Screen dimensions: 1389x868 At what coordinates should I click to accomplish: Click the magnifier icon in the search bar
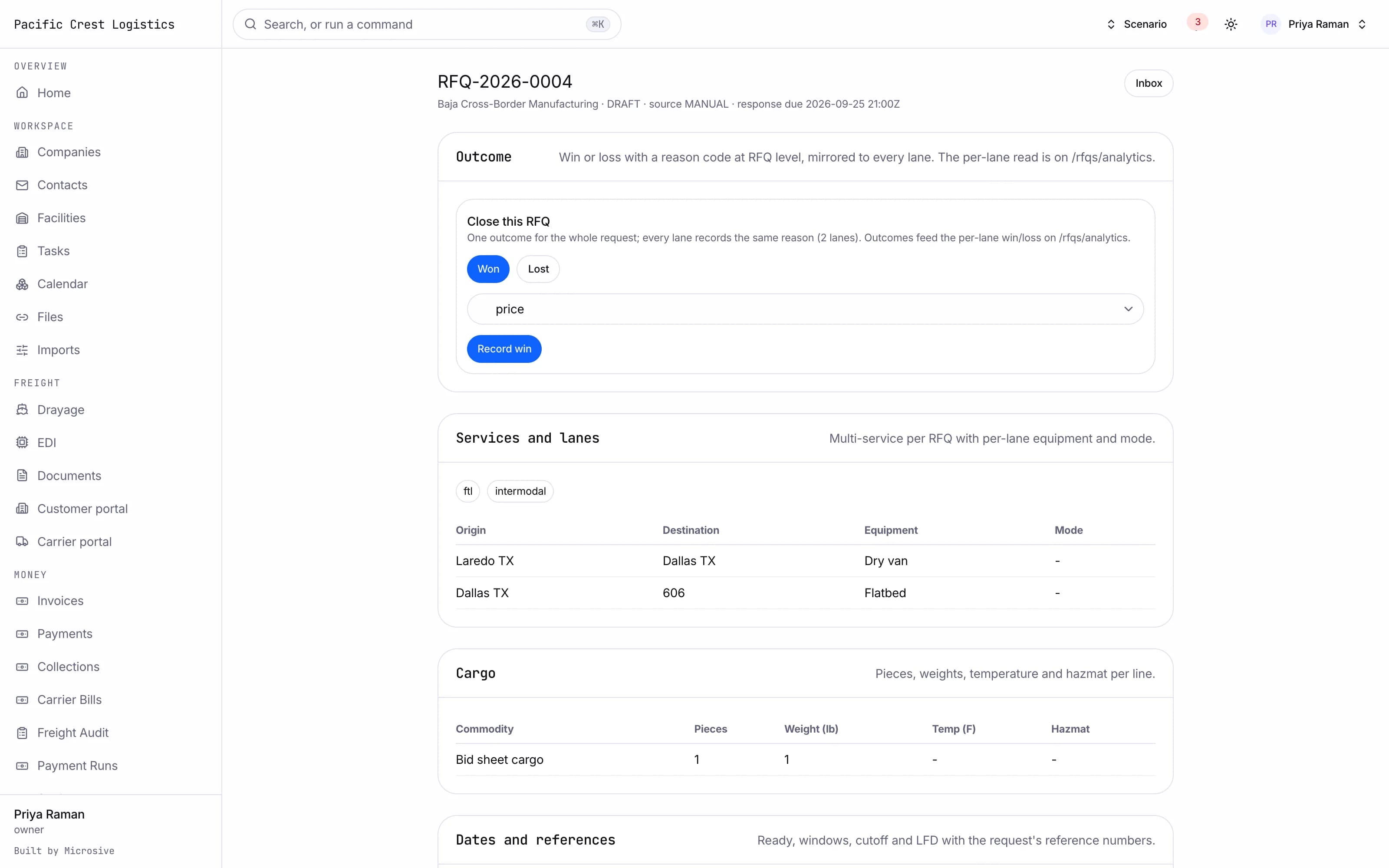click(250, 24)
